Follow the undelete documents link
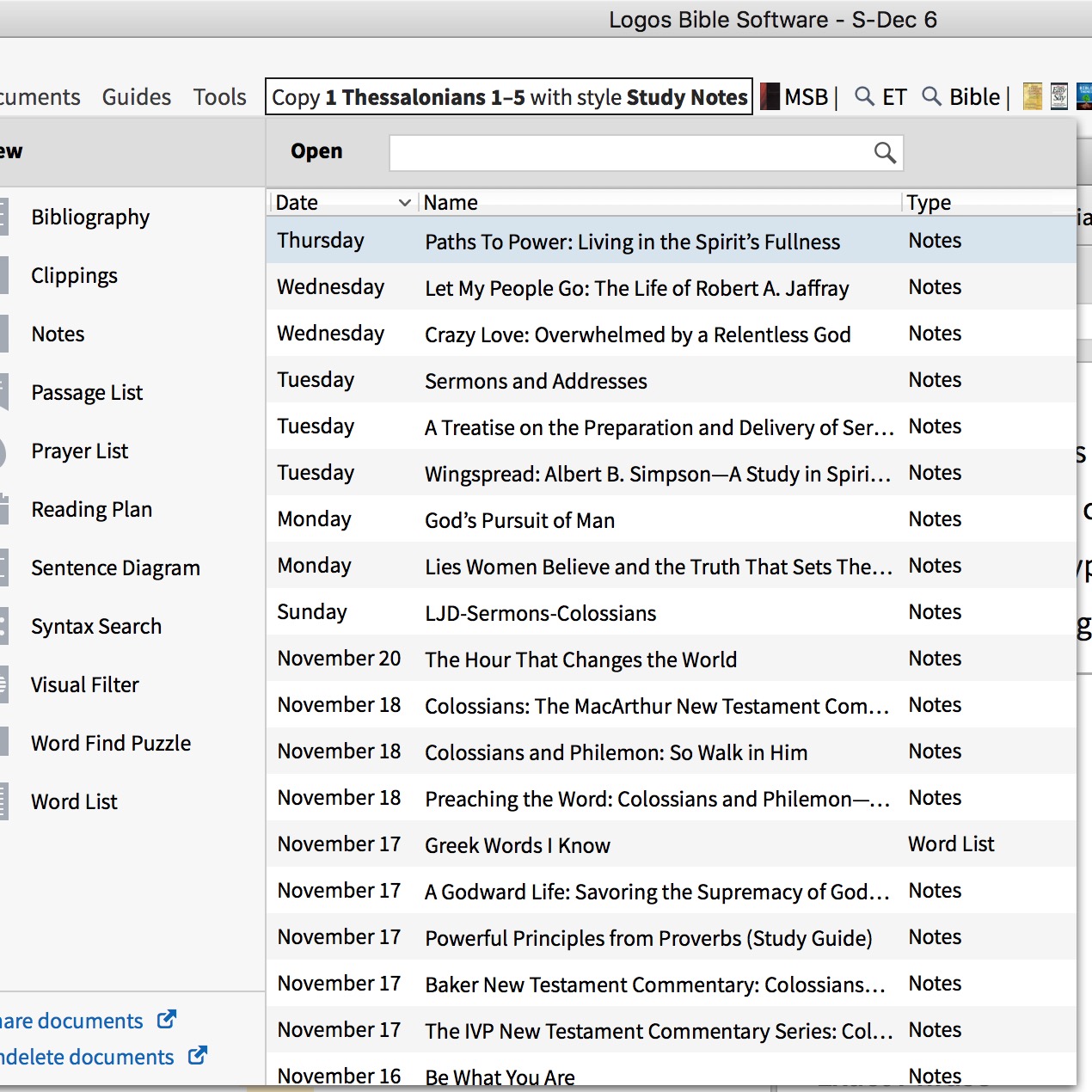Image resolution: width=1092 pixels, height=1092 pixels. click(x=86, y=1057)
